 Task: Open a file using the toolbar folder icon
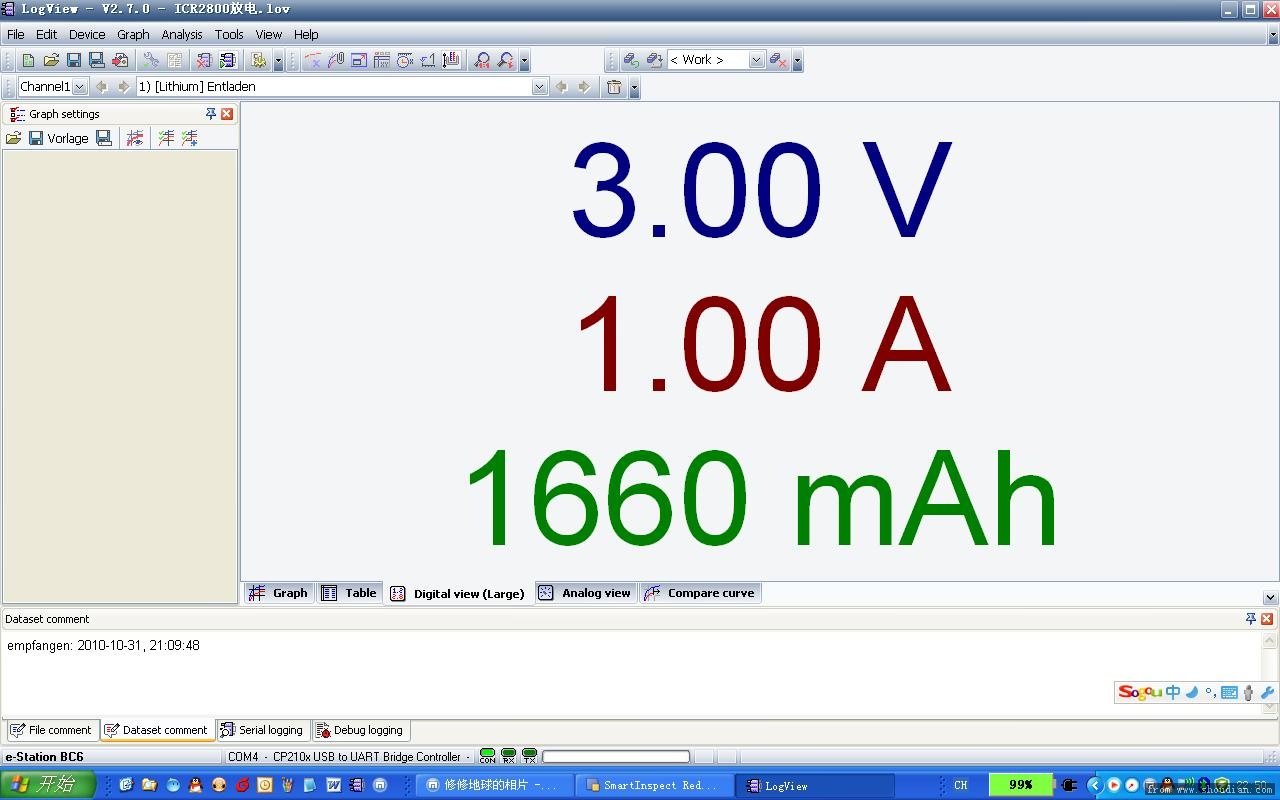pyautogui.click(x=51, y=60)
